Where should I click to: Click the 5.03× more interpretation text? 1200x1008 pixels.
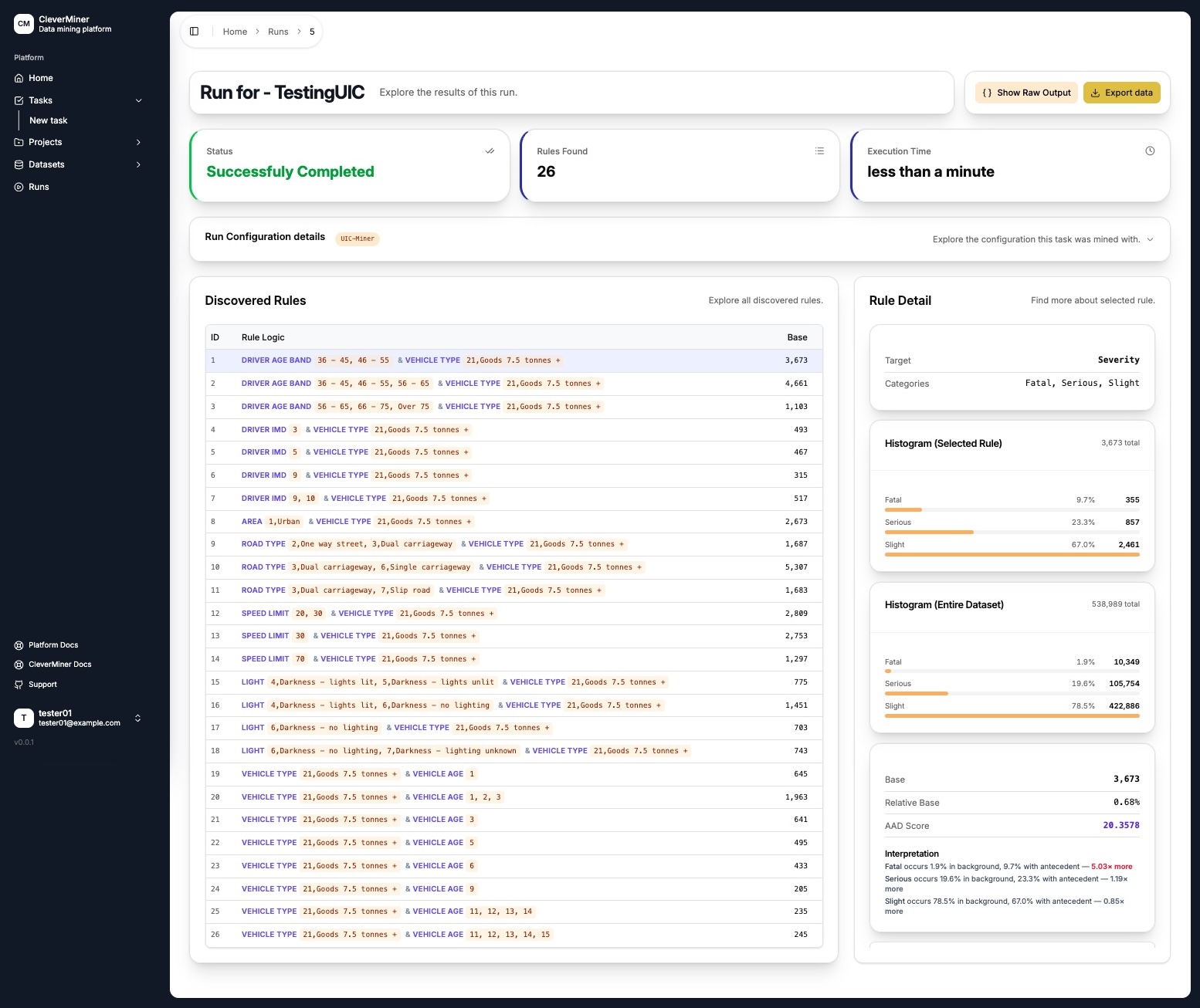click(x=1112, y=867)
